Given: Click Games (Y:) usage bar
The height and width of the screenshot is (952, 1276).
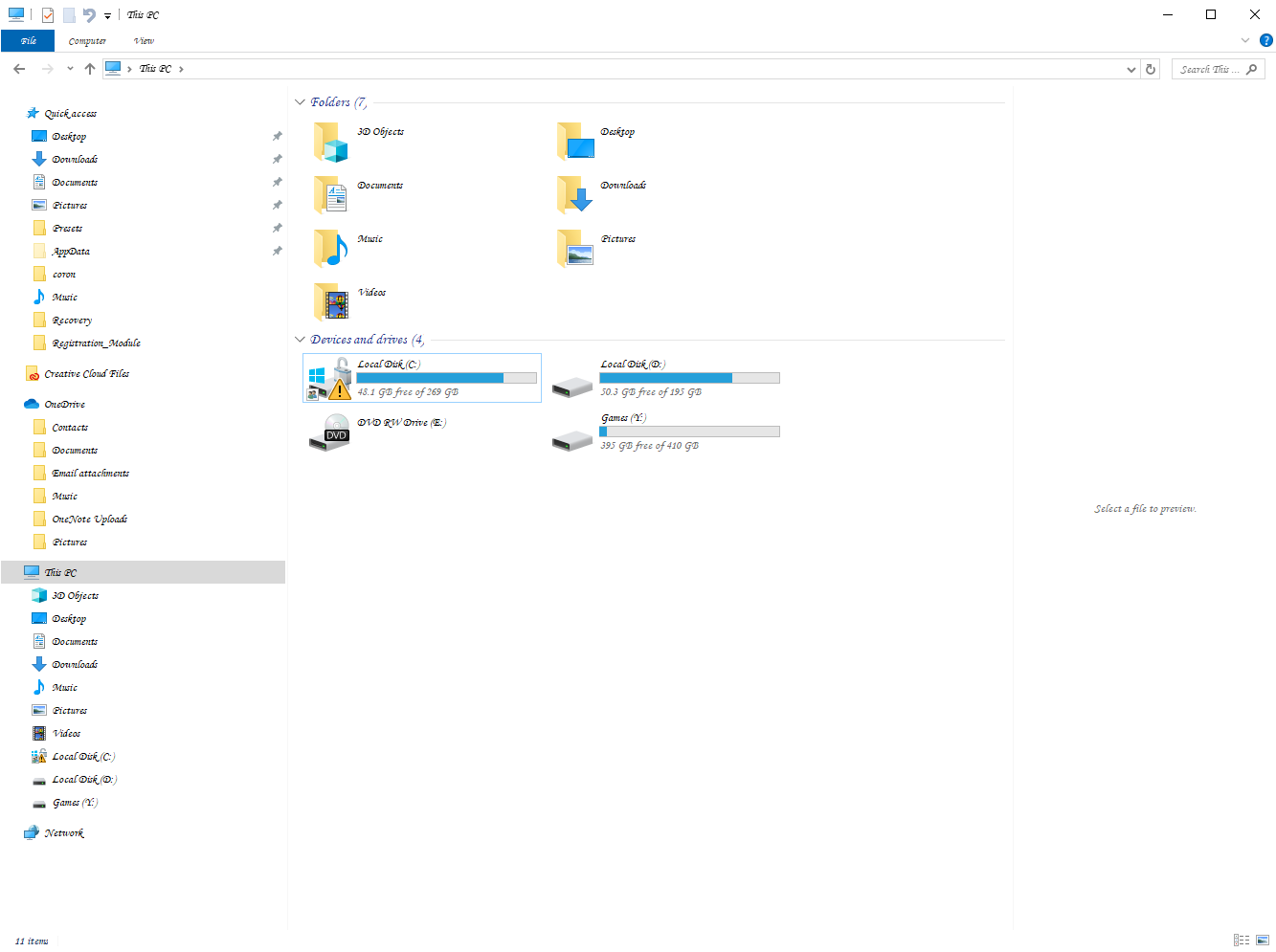Looking at the screenshot, I should pos(690,432).
